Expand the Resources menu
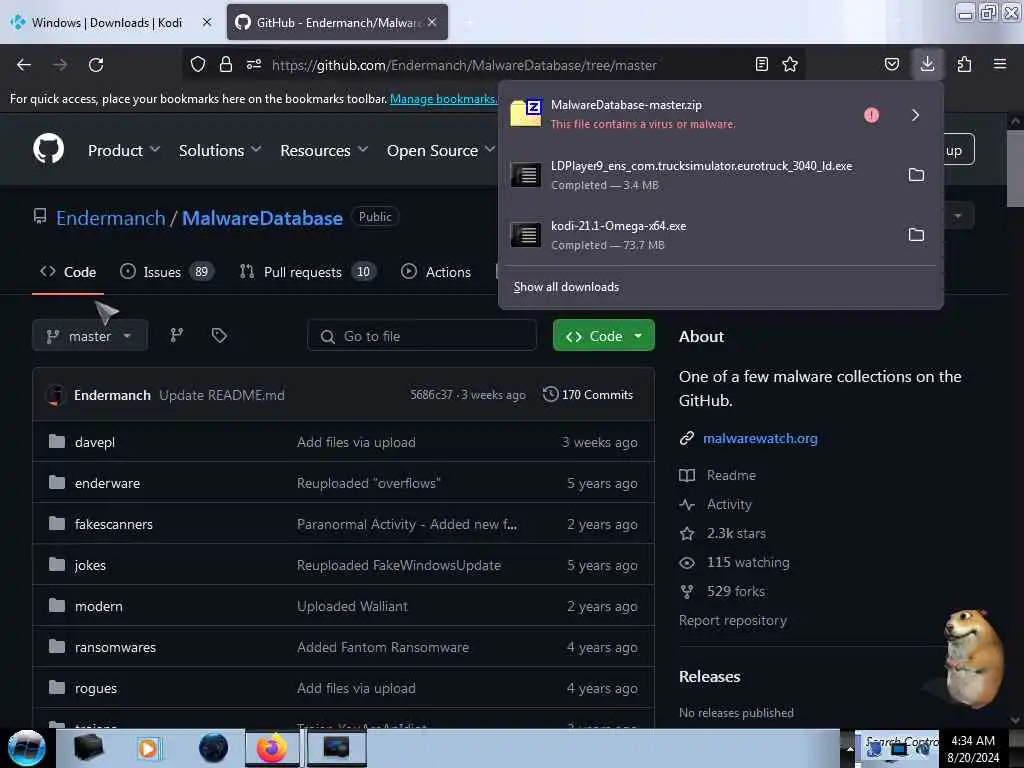This screenshot has width=1024, height=768. 324,150
